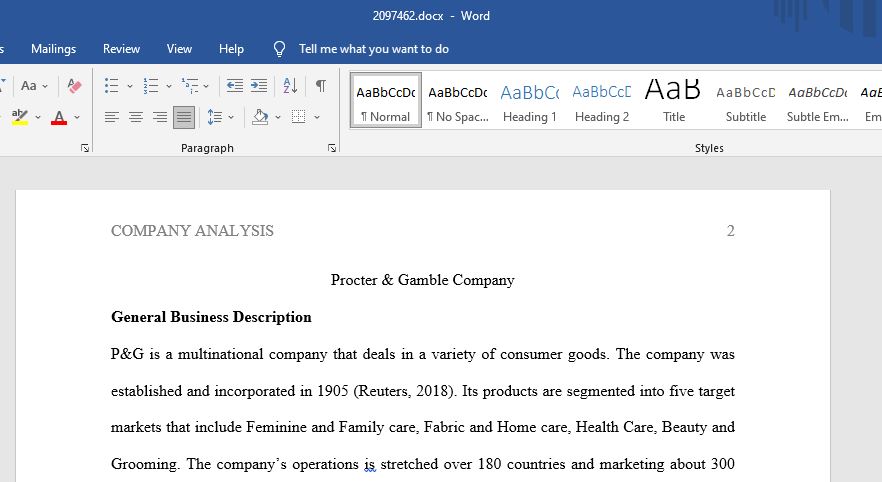The width and height of the screenshot is (882, 482).
Task: Apply the Heading 1 style
Action: coord(529,101)
